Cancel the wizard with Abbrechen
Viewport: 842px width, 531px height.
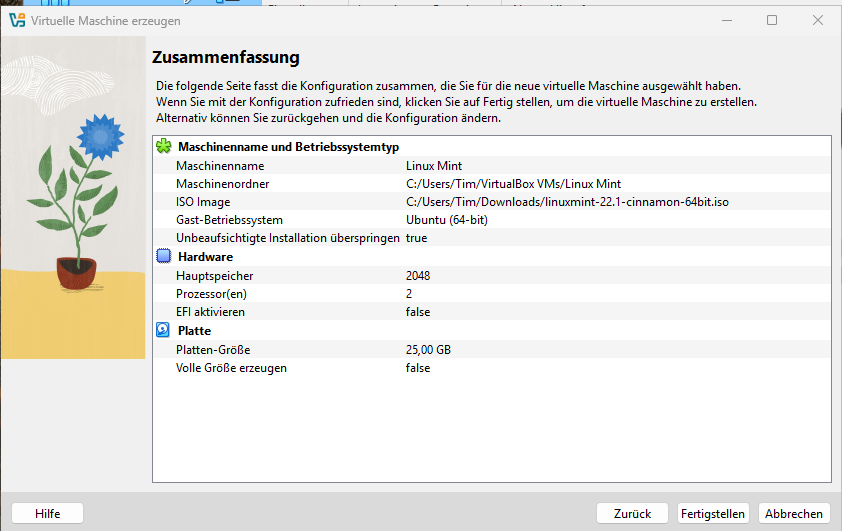[x=794, y=513]
